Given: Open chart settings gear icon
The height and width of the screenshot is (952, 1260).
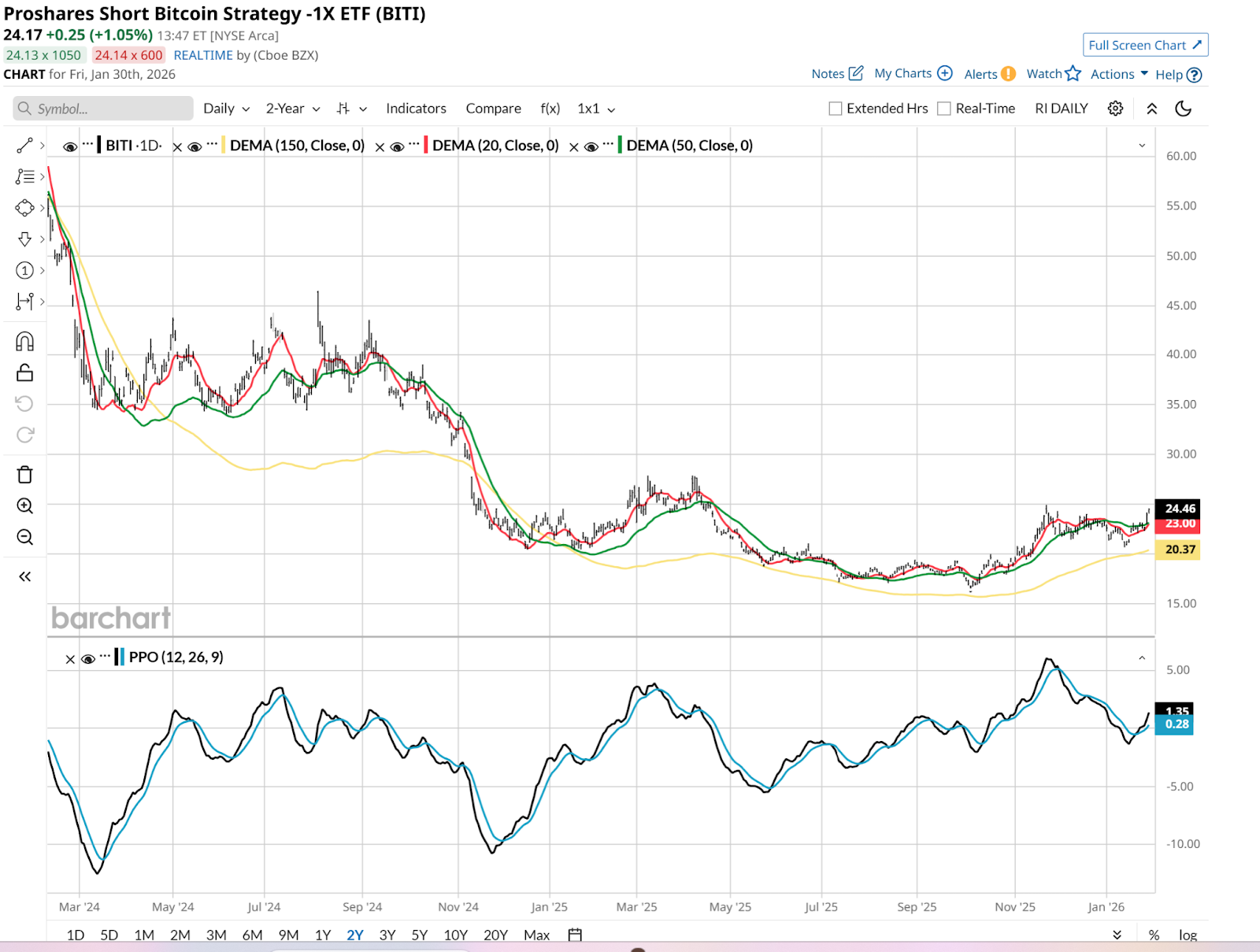Looking at the screenshot, I should pos(1115,109).
